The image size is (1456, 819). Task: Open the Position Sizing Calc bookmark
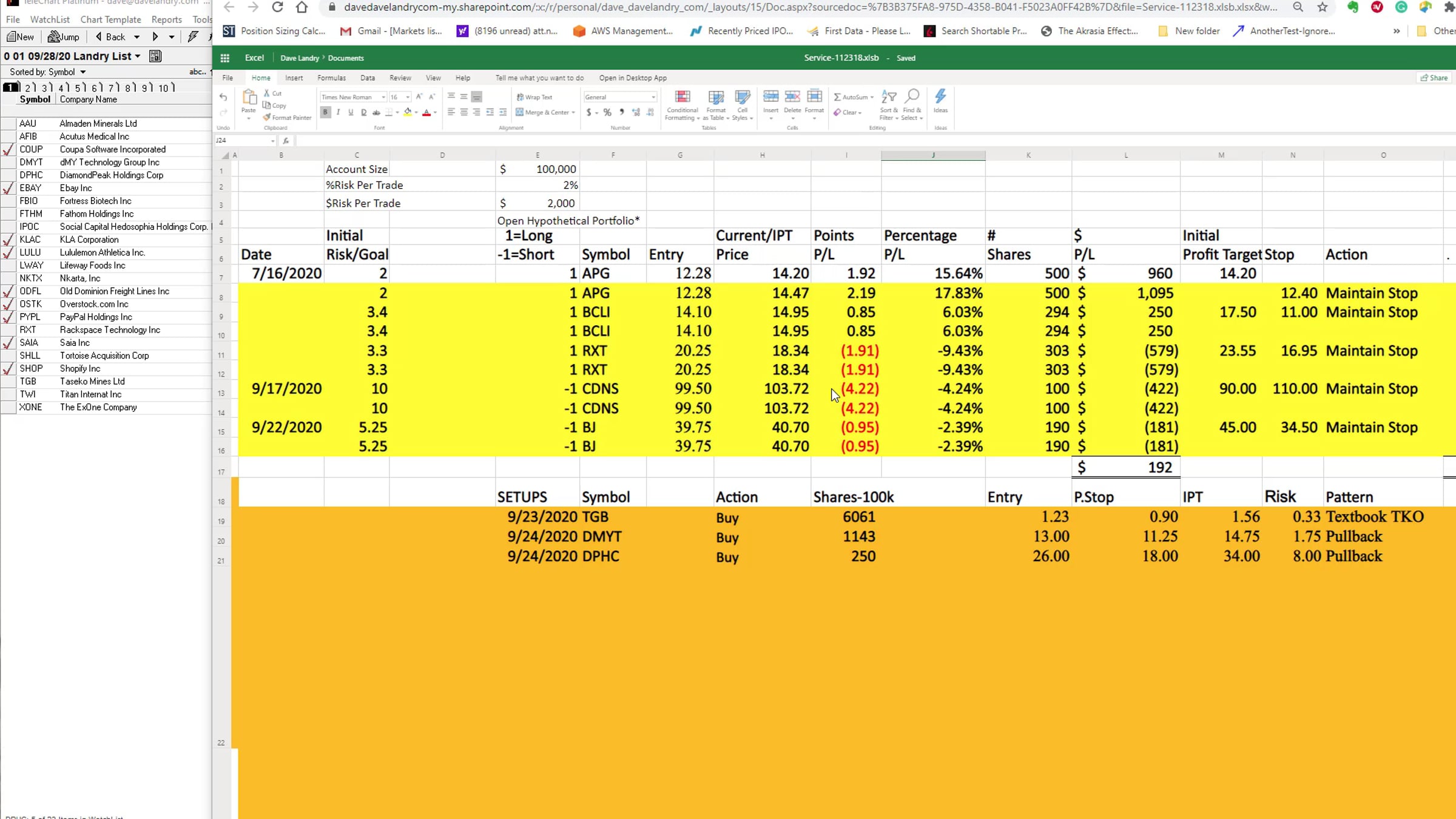click(x=274, y=31)
